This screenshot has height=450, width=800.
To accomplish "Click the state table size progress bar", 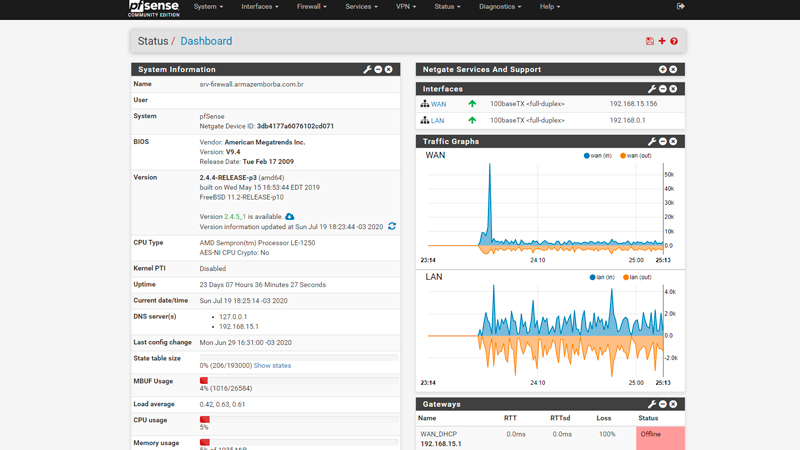I will tap(298, 358).
